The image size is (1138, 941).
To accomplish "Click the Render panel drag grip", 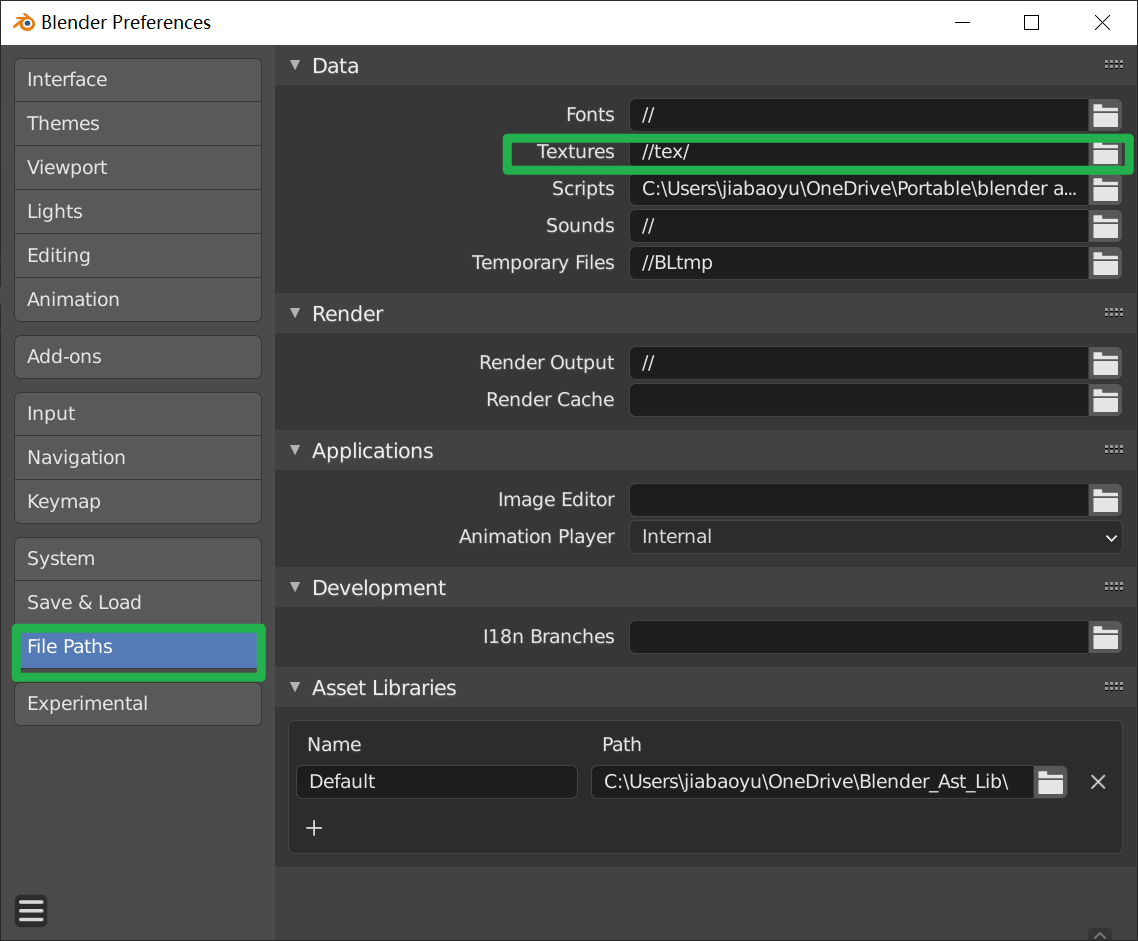I will click(1113, 313).
